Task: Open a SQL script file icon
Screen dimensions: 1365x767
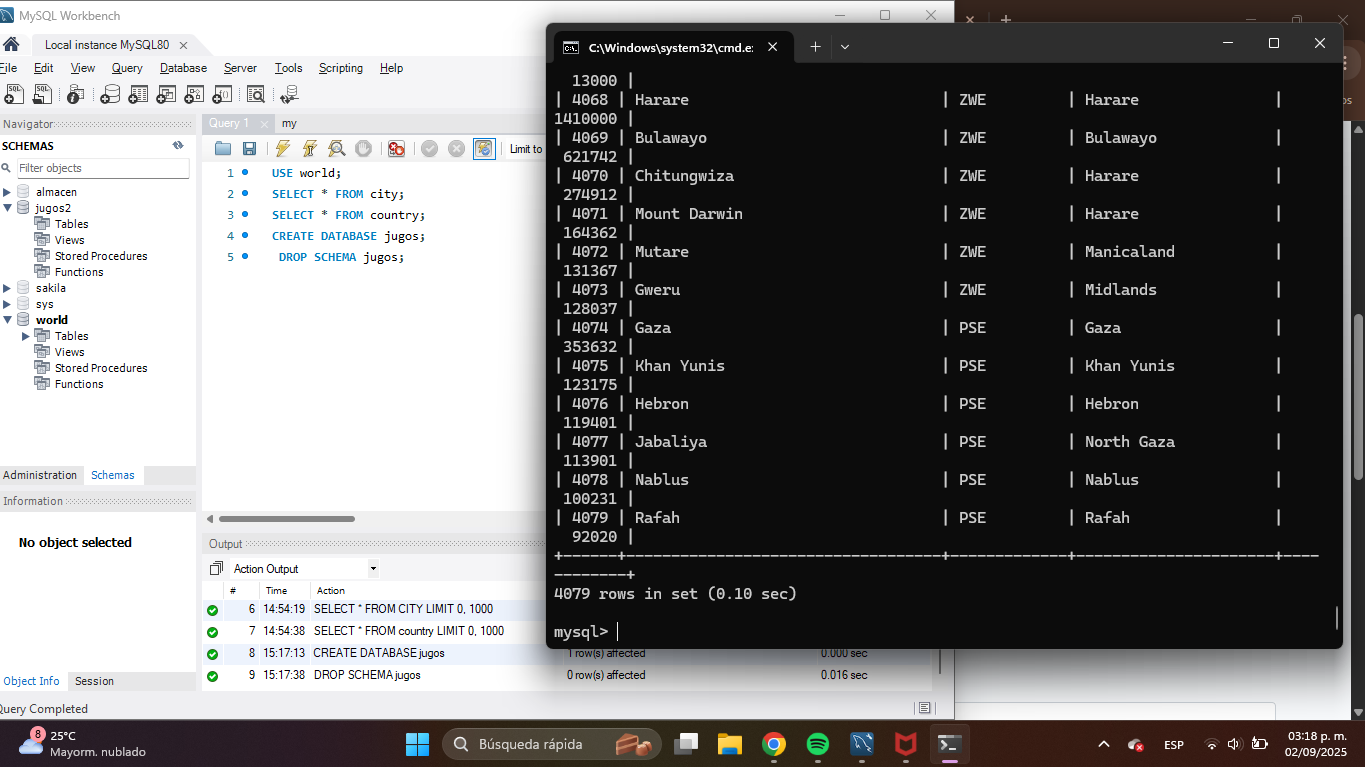Action: [x=42, y=94]
